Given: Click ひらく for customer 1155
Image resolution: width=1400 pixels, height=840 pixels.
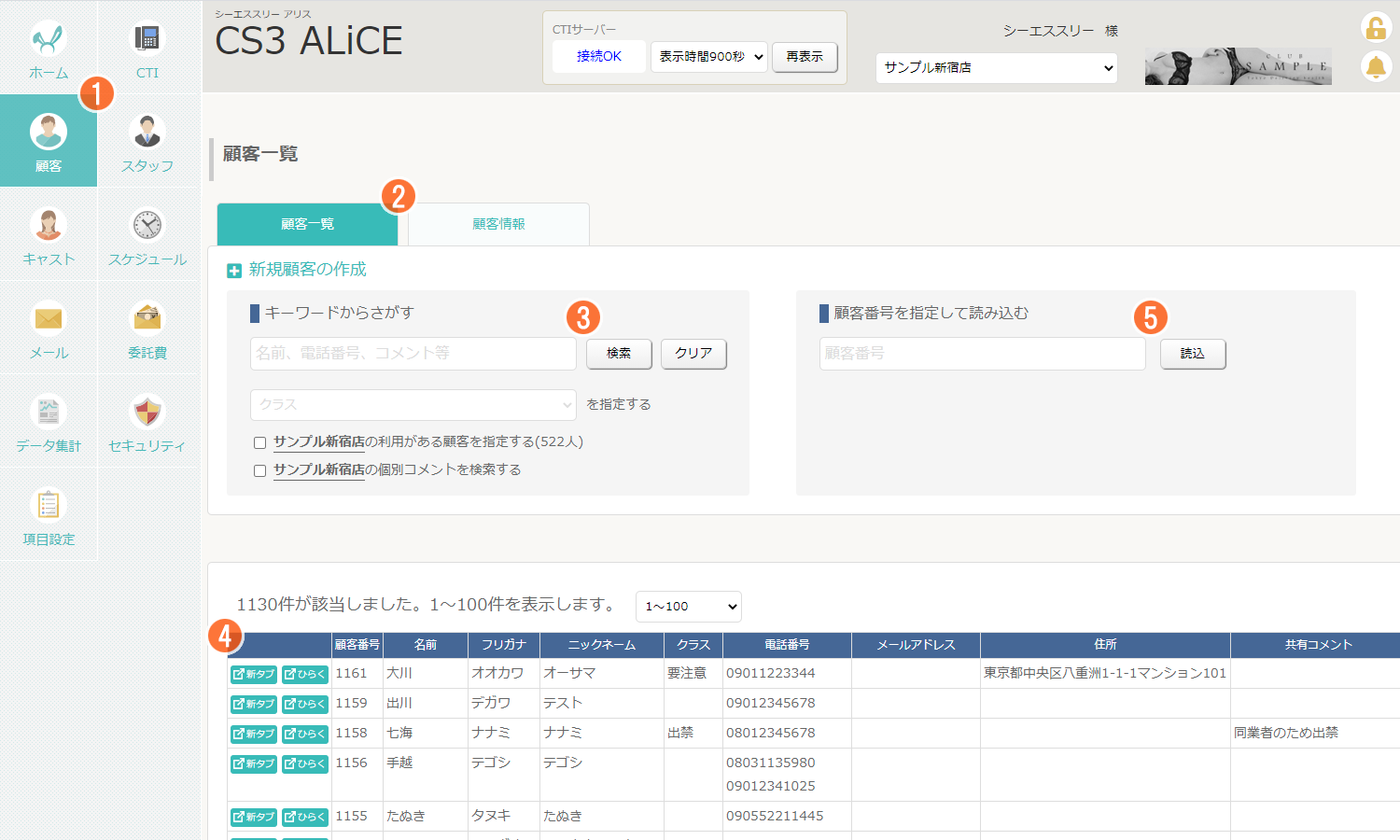Looking at the screenshot, I should [305, 817].
